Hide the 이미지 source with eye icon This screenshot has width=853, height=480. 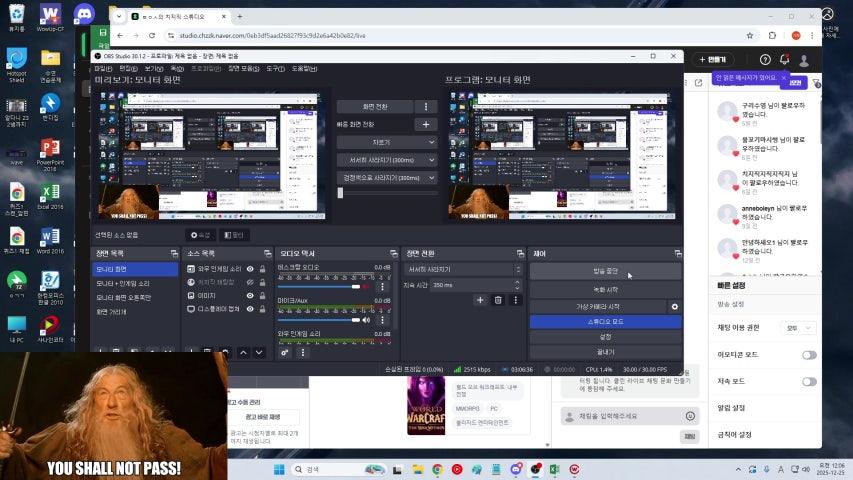click(x=249, y=296)
